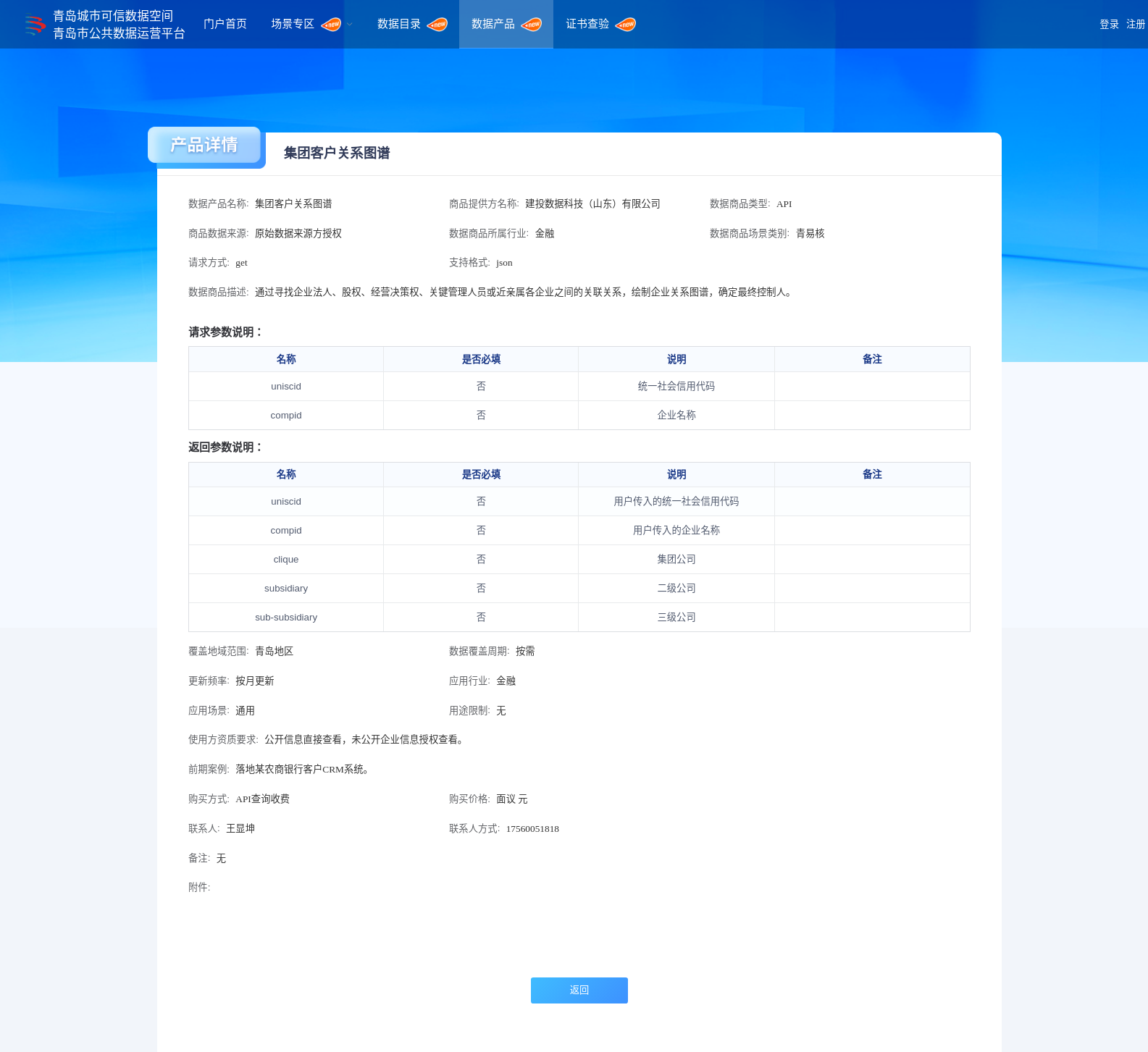This screenshot has width=1148, height=1052.
Task: Click the 请求参数说明 section heading
Action: pyautogui.click(x=226, y=332)
